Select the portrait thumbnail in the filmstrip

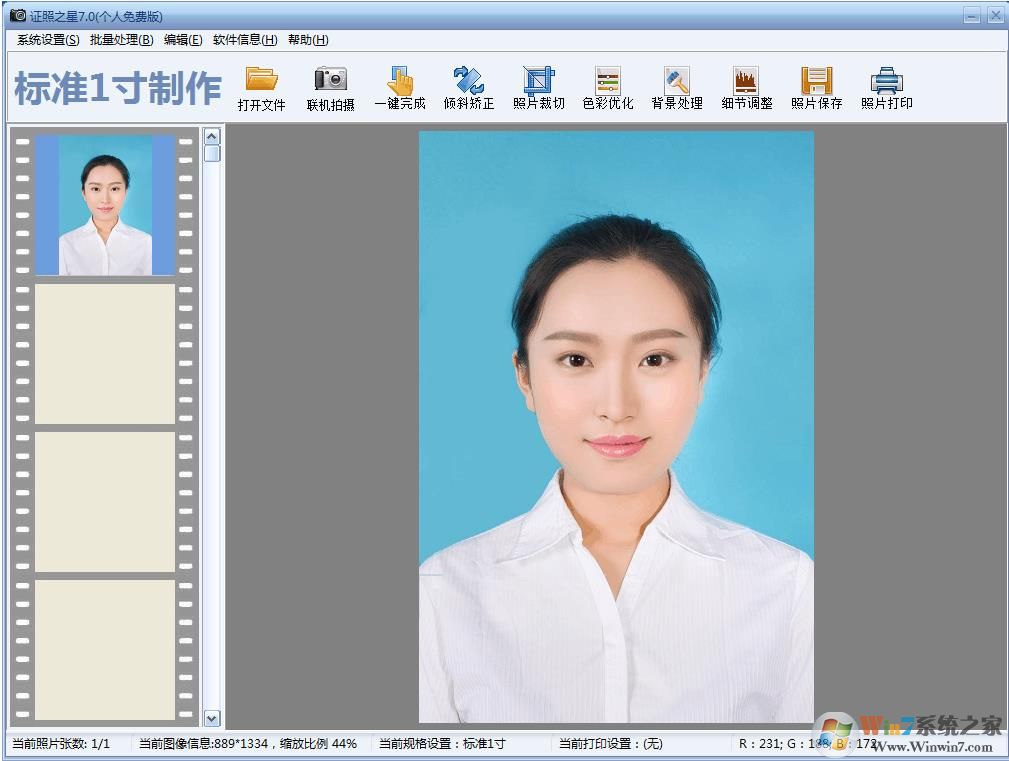click(x=104, y=204)
